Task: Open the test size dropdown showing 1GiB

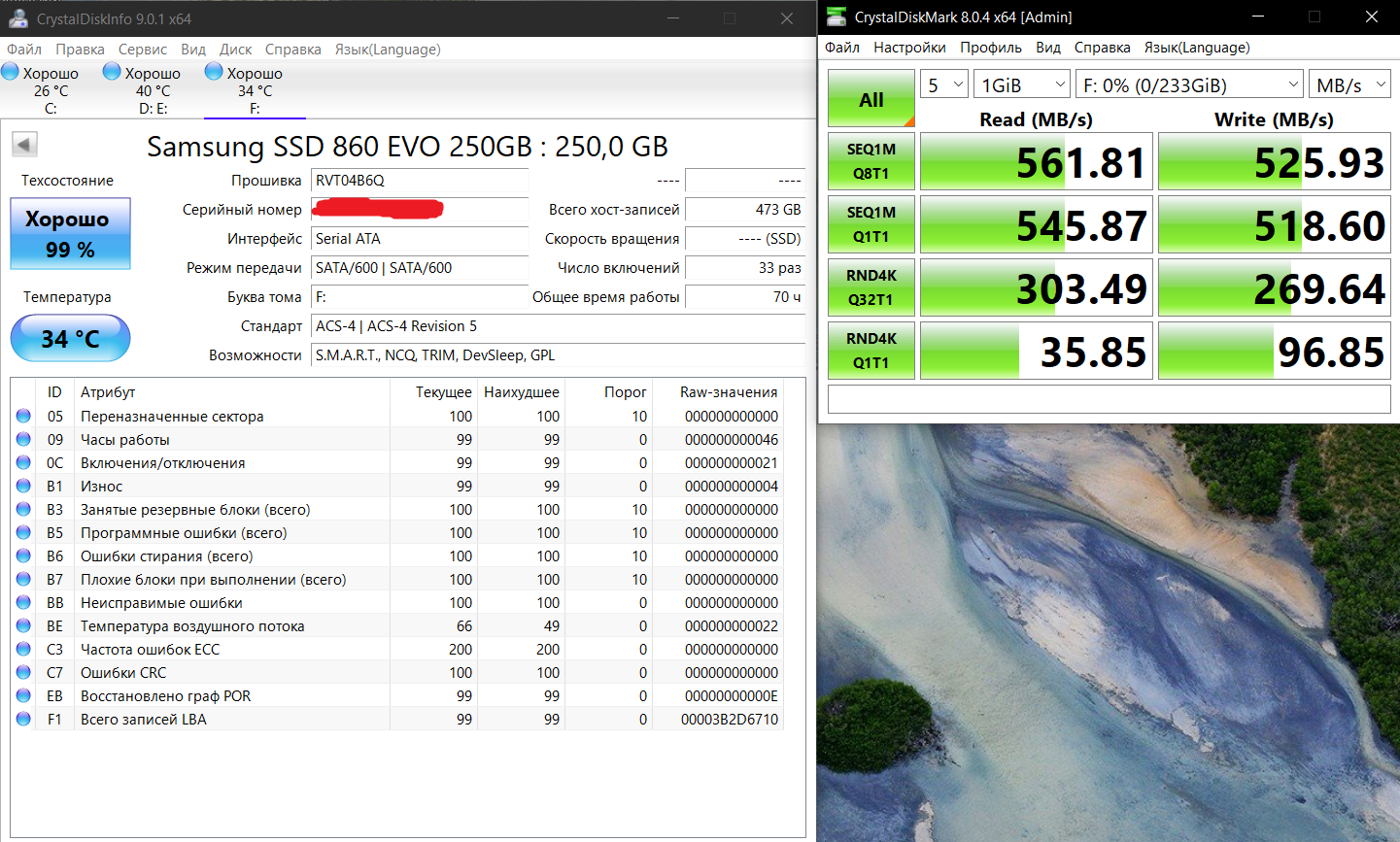Action: click(x=1021, y=84)
